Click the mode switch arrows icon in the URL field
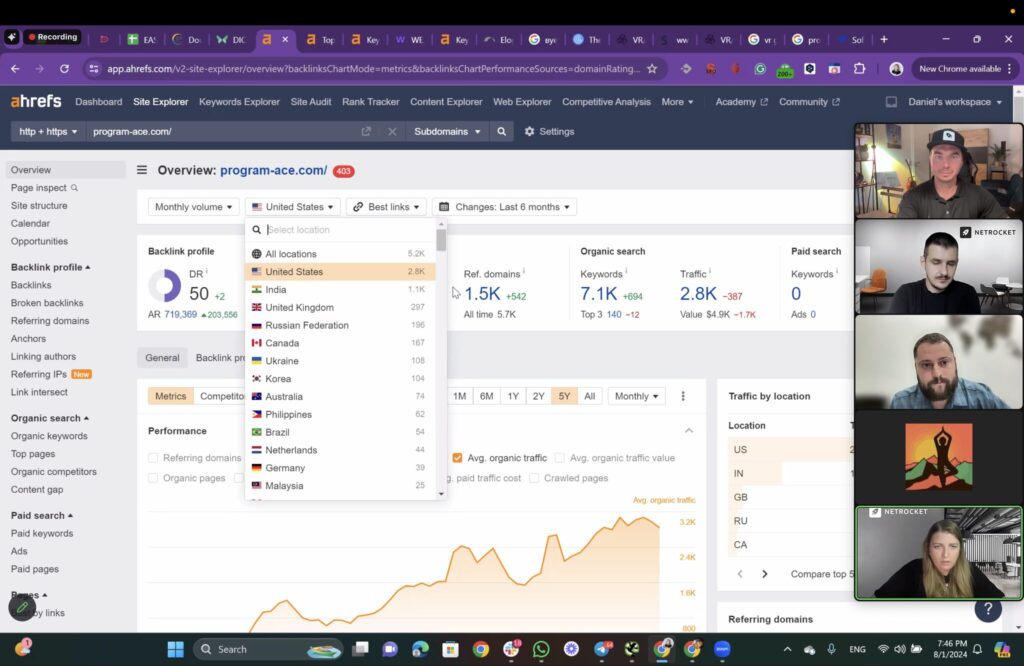The image size is (1024, 666). coord(366,131)
